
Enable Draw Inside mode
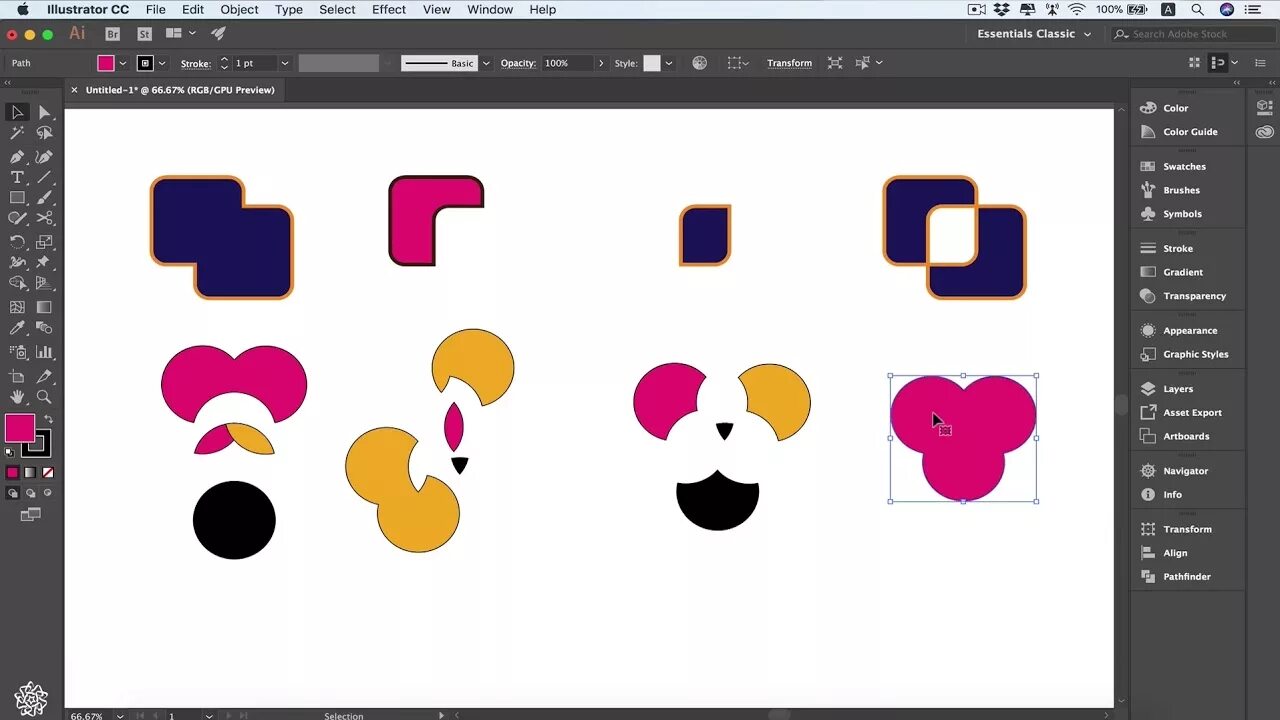point(48,493)
